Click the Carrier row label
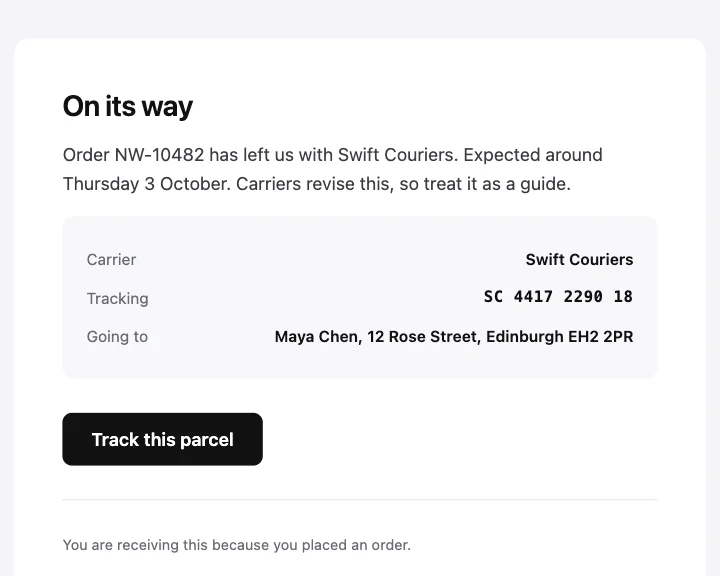Image resolution: width=720 pixels, height=576 pixels. coord(112,260)
